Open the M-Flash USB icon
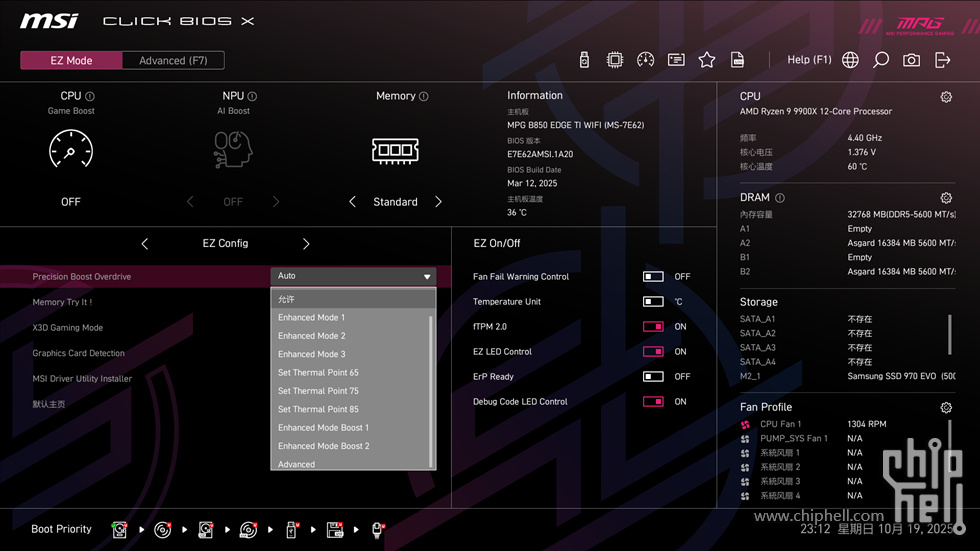This screenshot has height=551, width=980. coord(584,60)
